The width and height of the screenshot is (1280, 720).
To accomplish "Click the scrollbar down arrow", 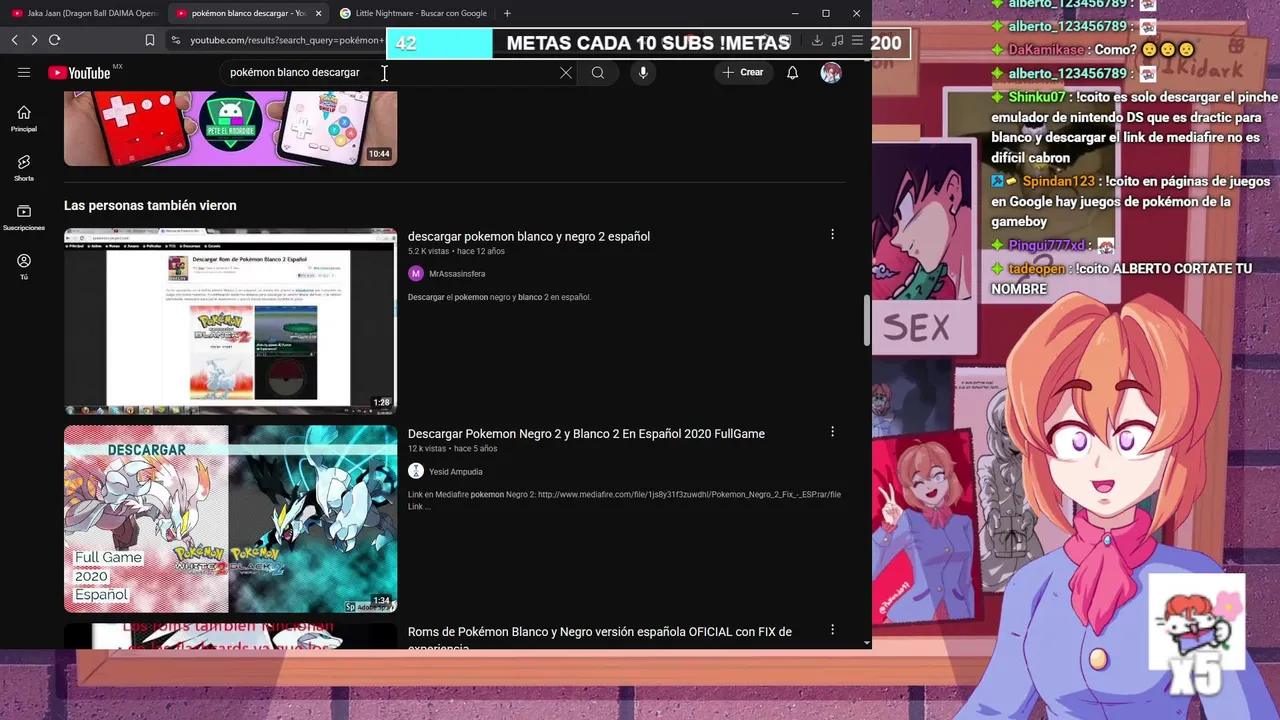I will tap(866, 642).
